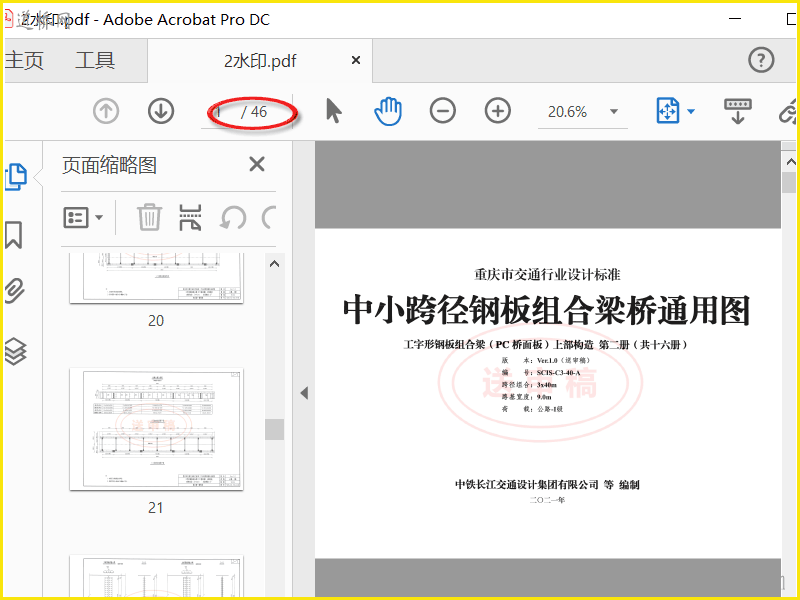Expand the thumbnail options dropdown arrow
The width and height of the screenshot is (800, 600).
[99, 218]
